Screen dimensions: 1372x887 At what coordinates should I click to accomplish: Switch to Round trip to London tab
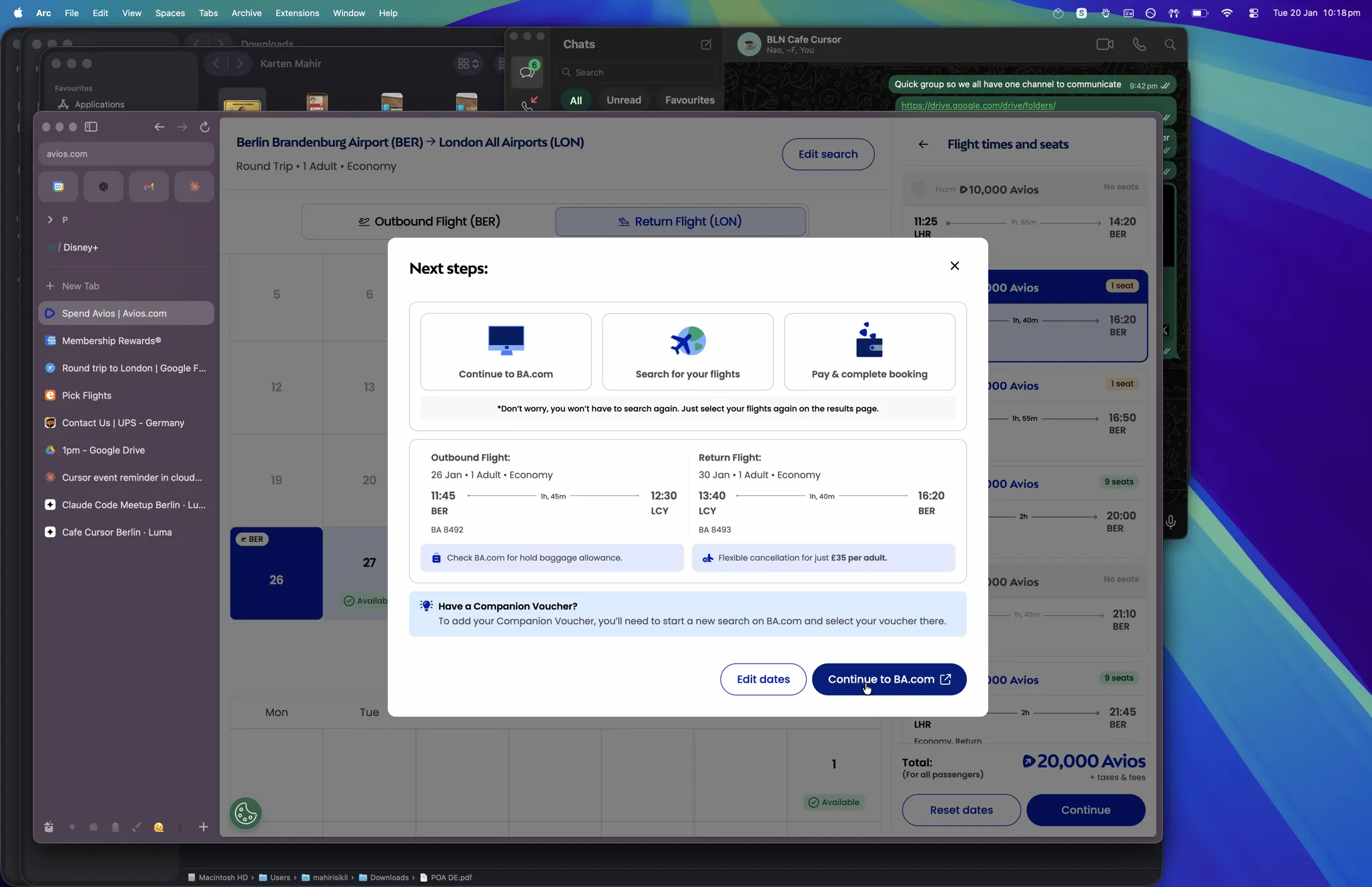click(x=126, y=368)
